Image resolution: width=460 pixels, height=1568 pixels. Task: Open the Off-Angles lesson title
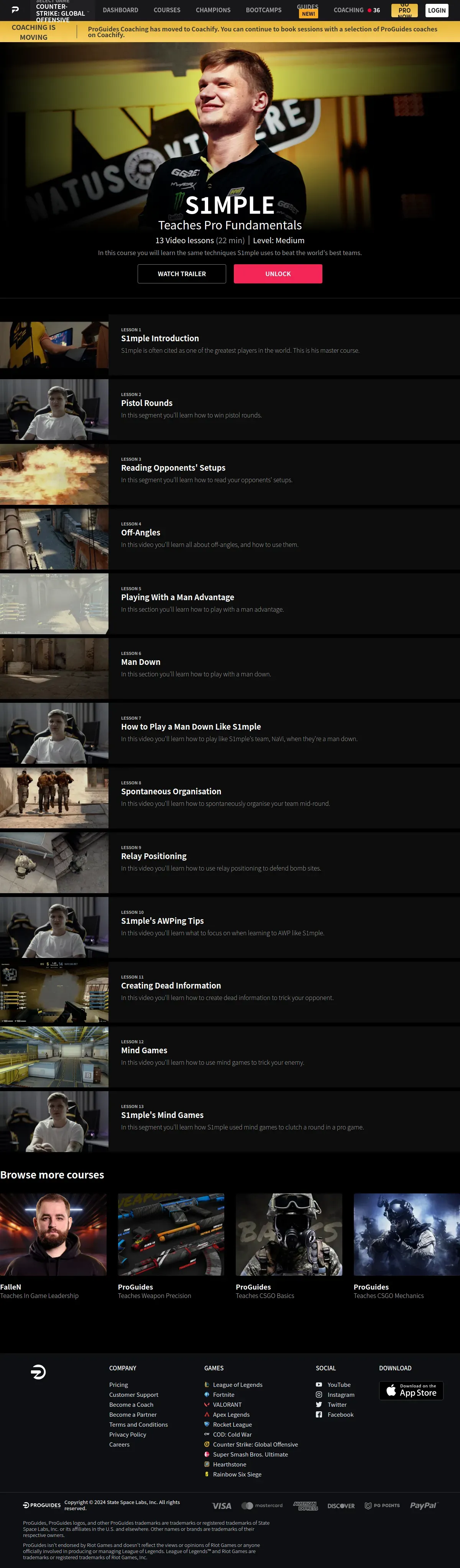pos(141,533)
